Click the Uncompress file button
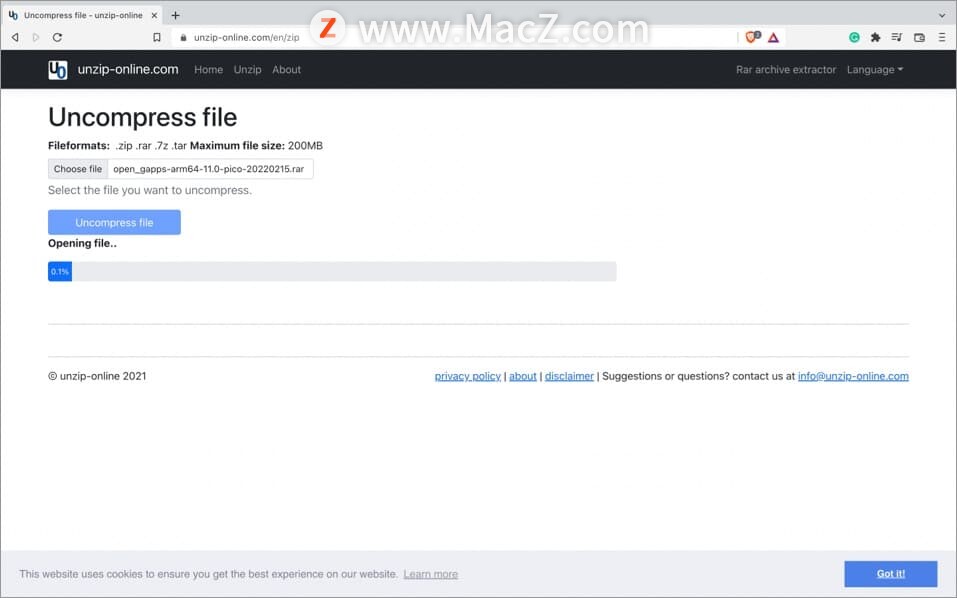The height and width of the screenshot is (598, 957). click(x=114, y=222)
